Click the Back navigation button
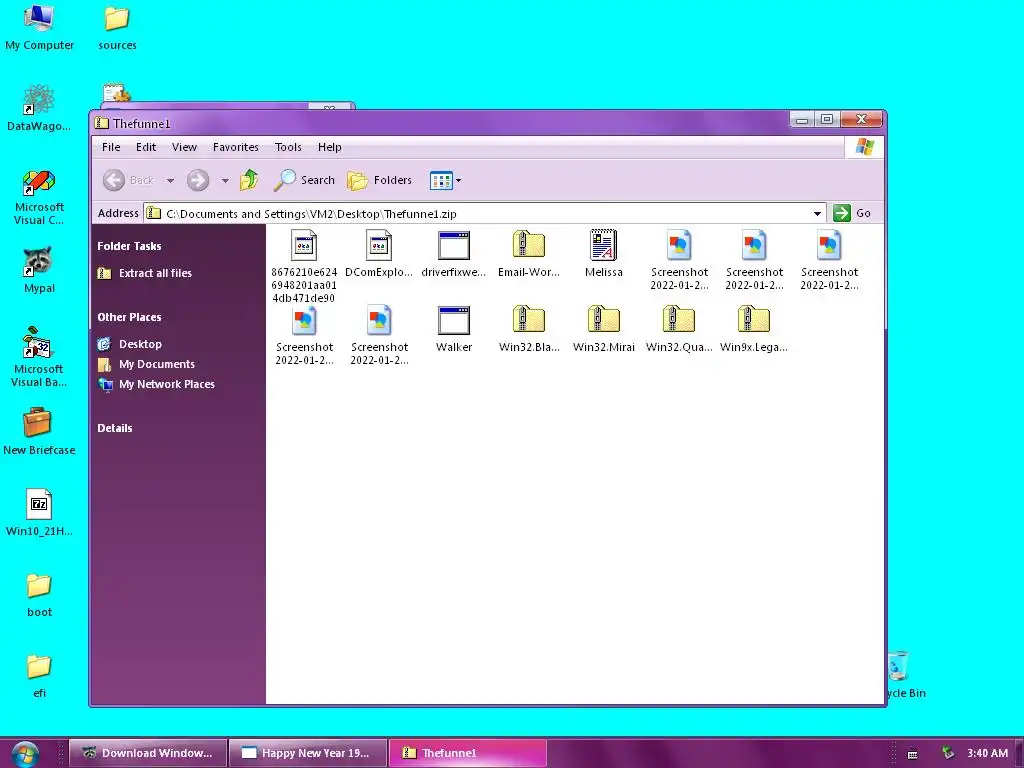This screenshot has width=1024, height=768. (x=129, y=180)
